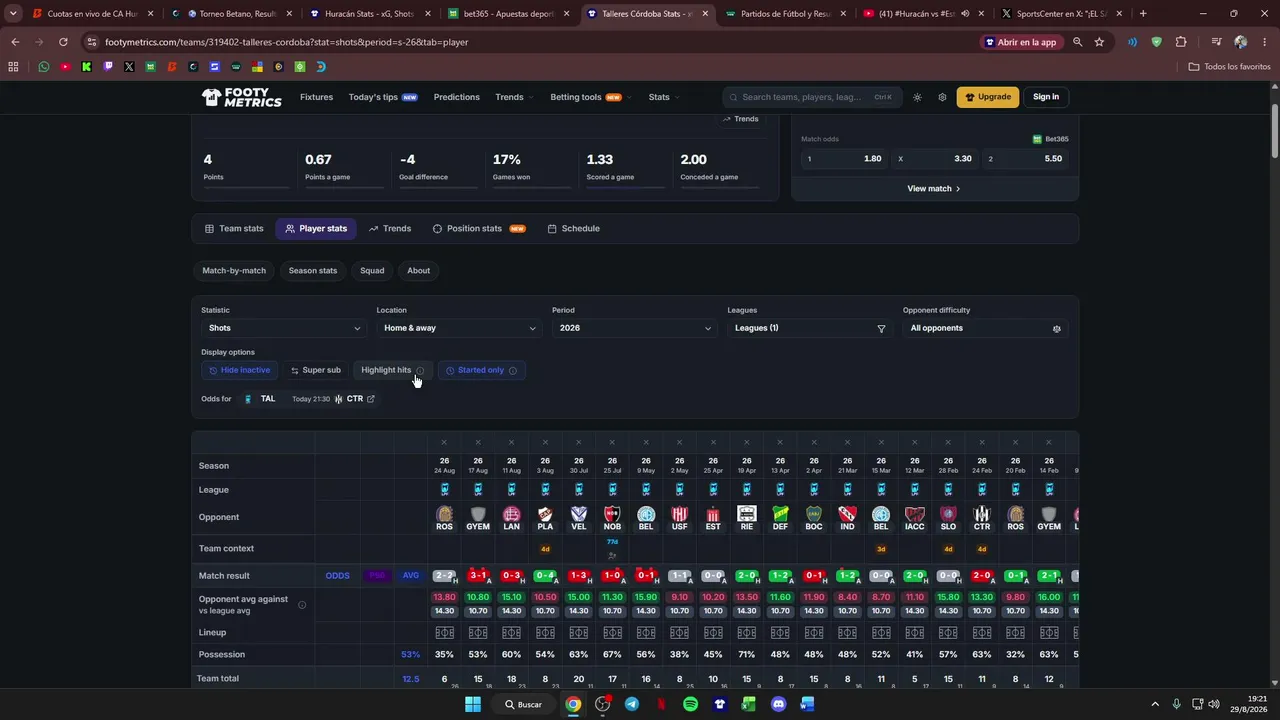The image size is (1280, 720).
Task: Toggle Started only display option
Action: coord(481,370)
